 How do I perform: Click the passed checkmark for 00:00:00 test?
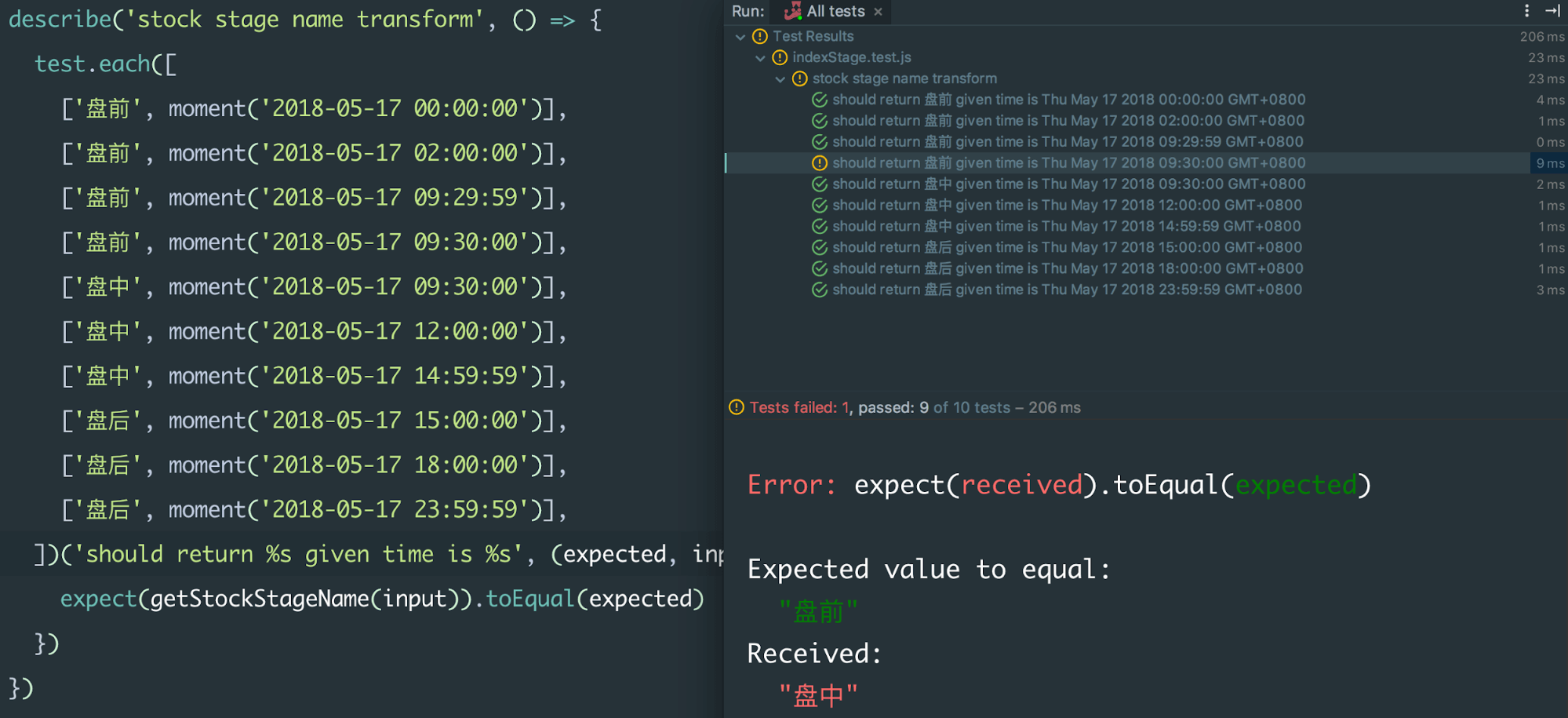click(820, 100)
